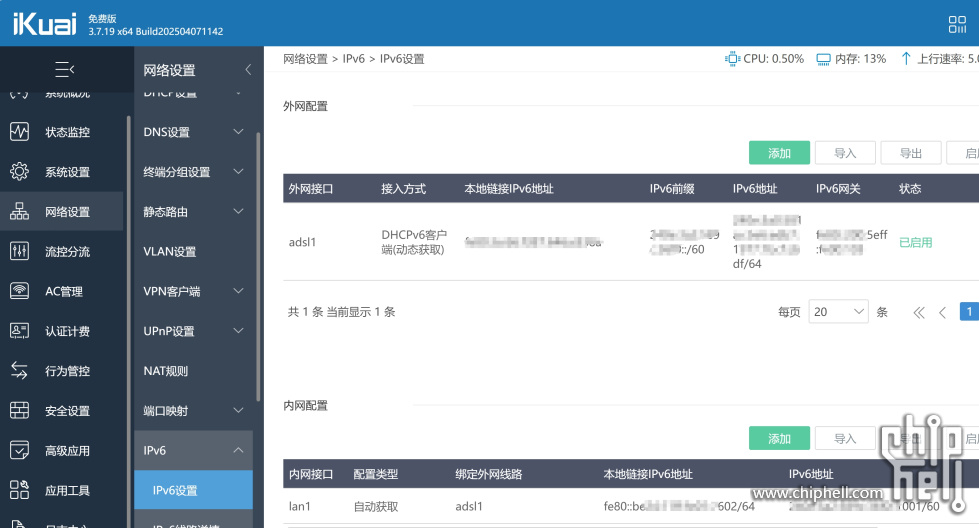Expand the 静态路由 submenu
Viewport: 979px width, 528px height.
click(239, 212)
